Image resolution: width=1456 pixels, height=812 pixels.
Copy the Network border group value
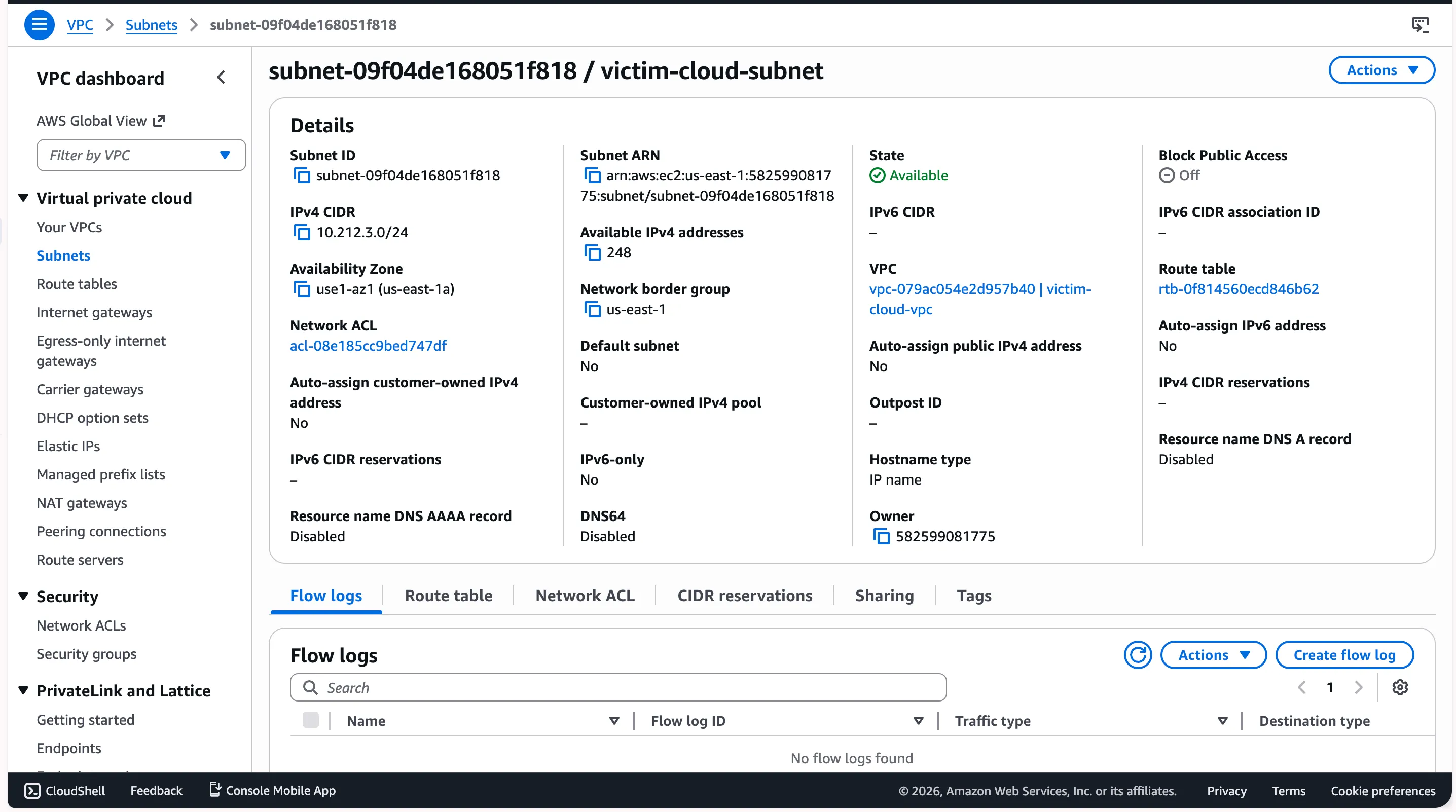592,310
